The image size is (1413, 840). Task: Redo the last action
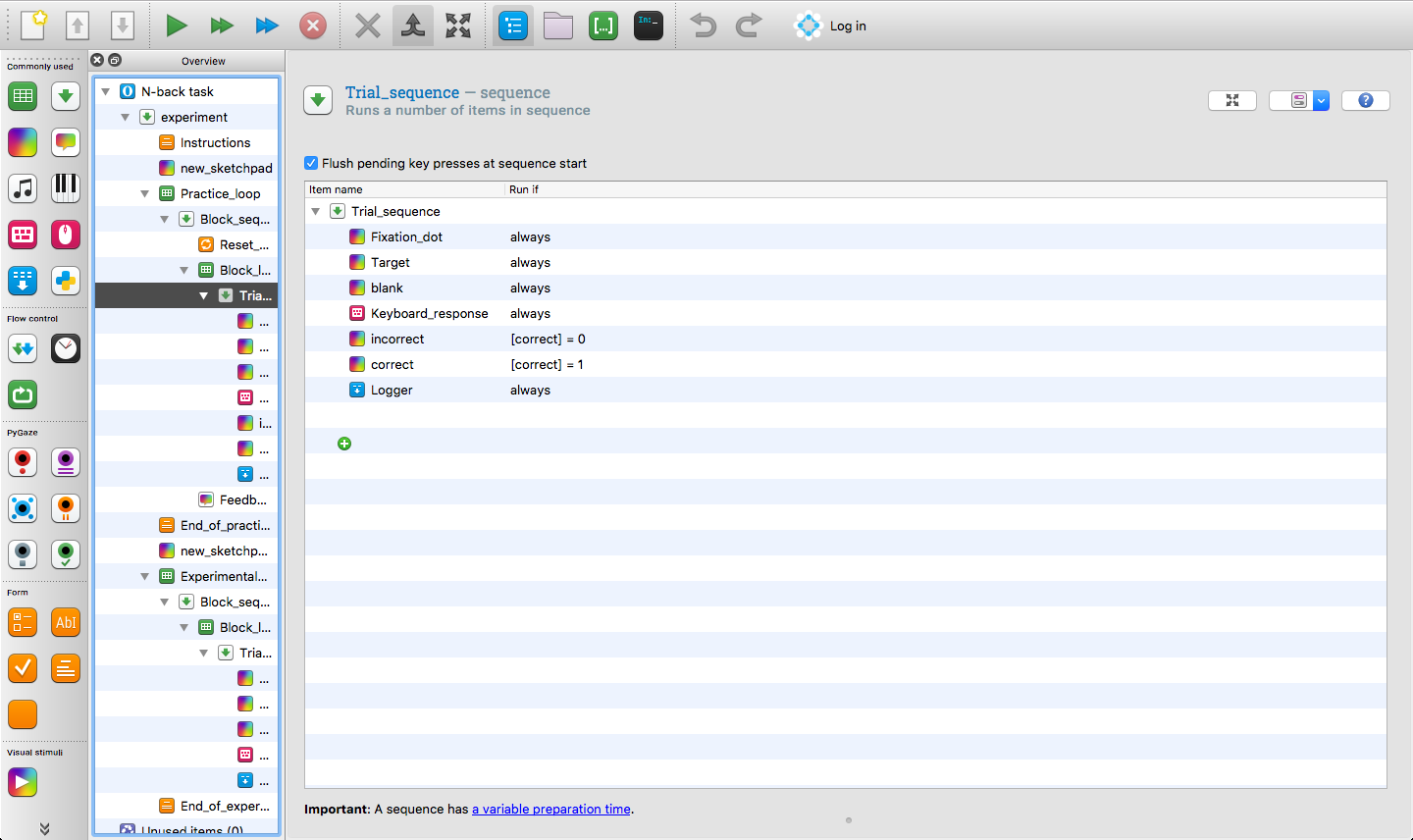(749, 26)
